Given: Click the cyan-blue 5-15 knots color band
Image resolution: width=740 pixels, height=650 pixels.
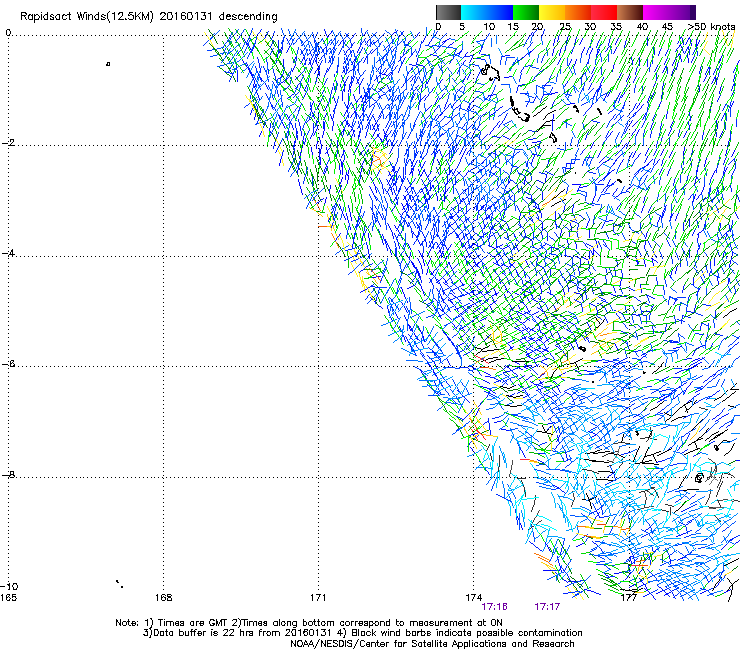Looking at the screenshot, I should click(487, 12).
